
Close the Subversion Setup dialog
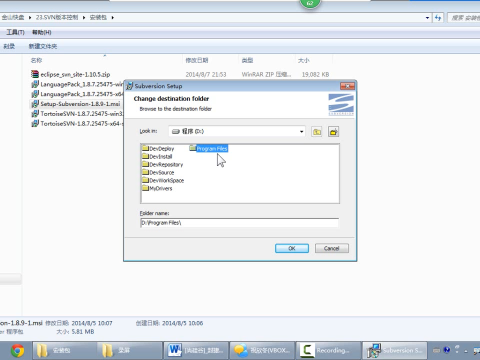pos(347,86)
